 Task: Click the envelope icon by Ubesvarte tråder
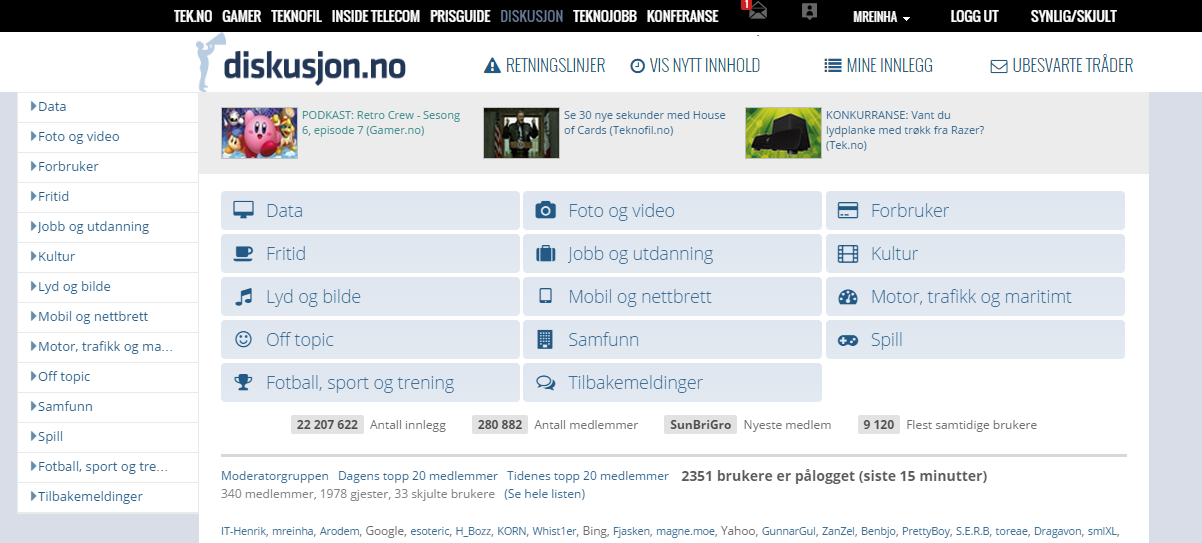tap(998, 67)
